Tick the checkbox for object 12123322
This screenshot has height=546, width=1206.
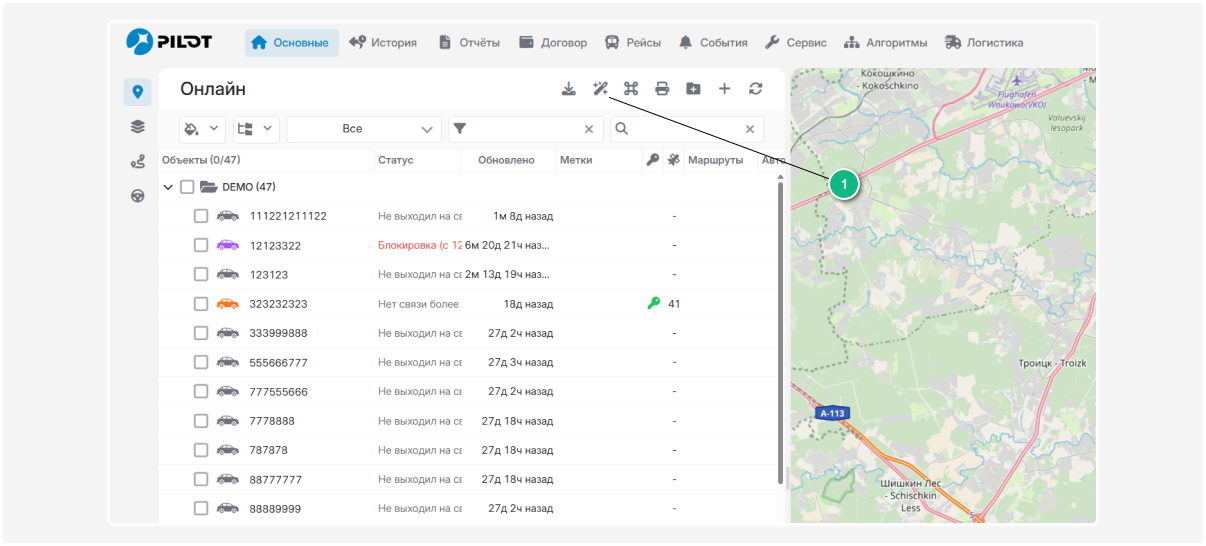(x=201, y=245)
